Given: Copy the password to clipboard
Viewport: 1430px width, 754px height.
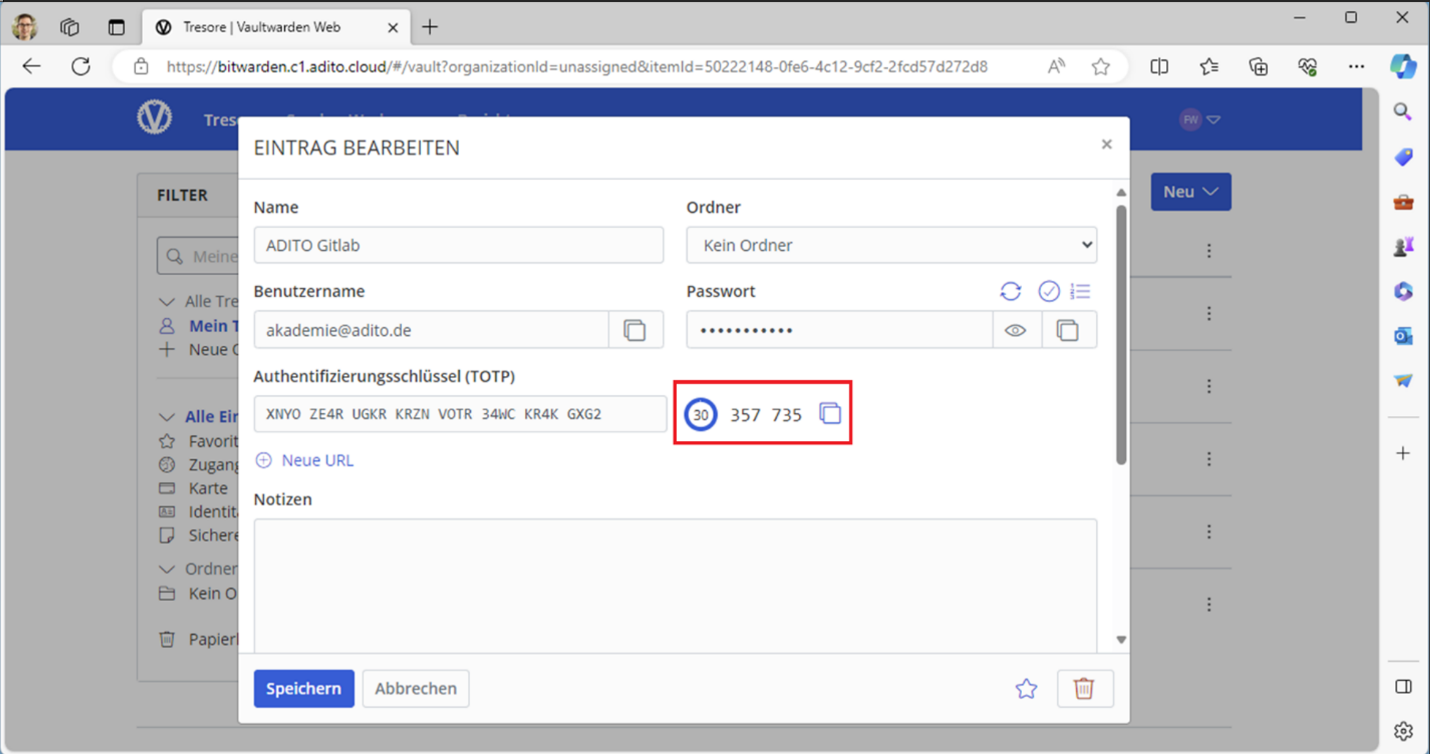Looking at the screenshot, I should coord(1068,330).
